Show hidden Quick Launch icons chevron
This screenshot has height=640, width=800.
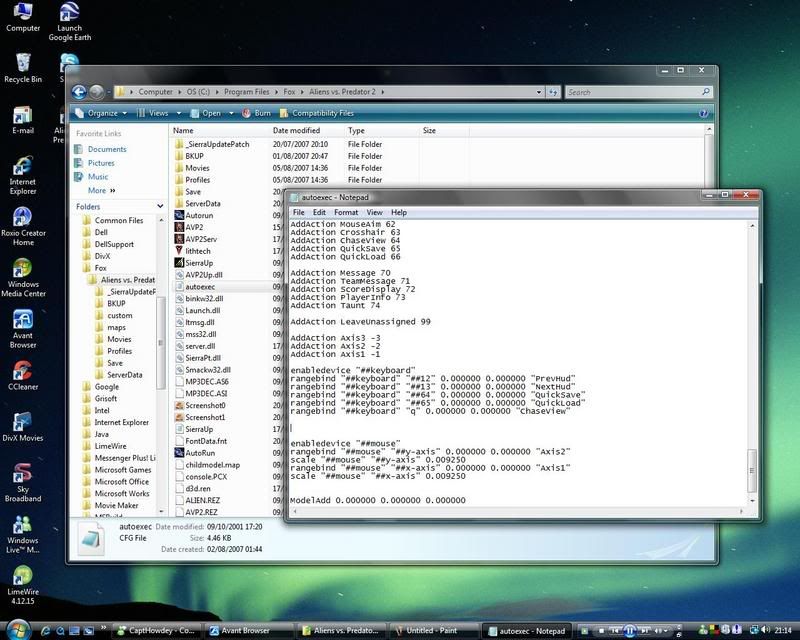point(103,628)
